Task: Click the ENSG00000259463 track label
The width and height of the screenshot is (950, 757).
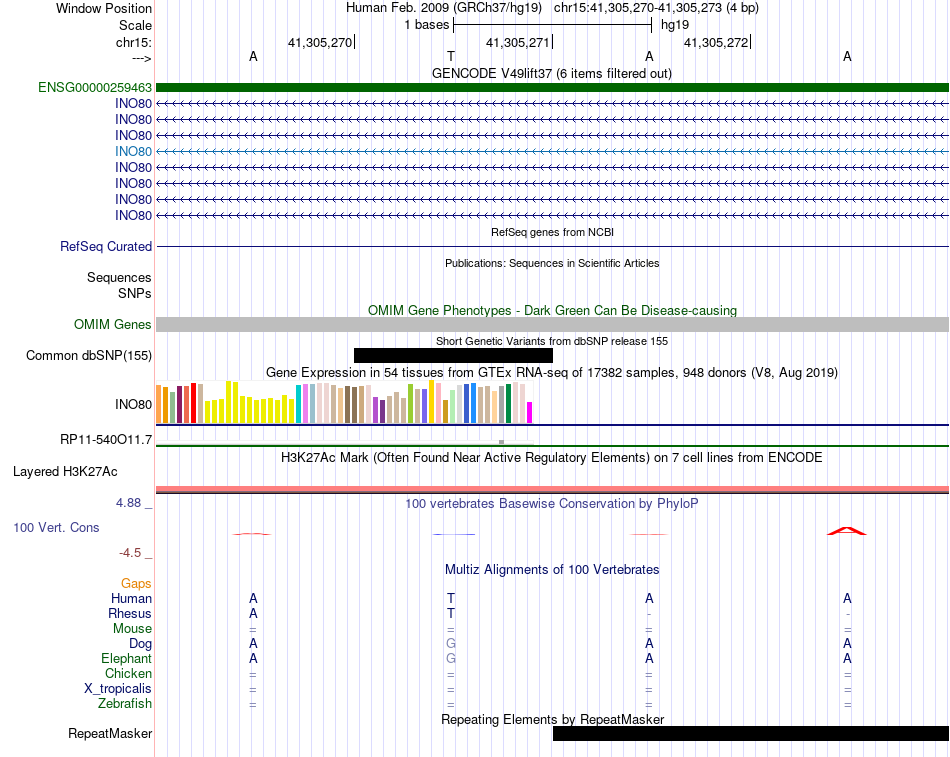Action: click(95, 87)
